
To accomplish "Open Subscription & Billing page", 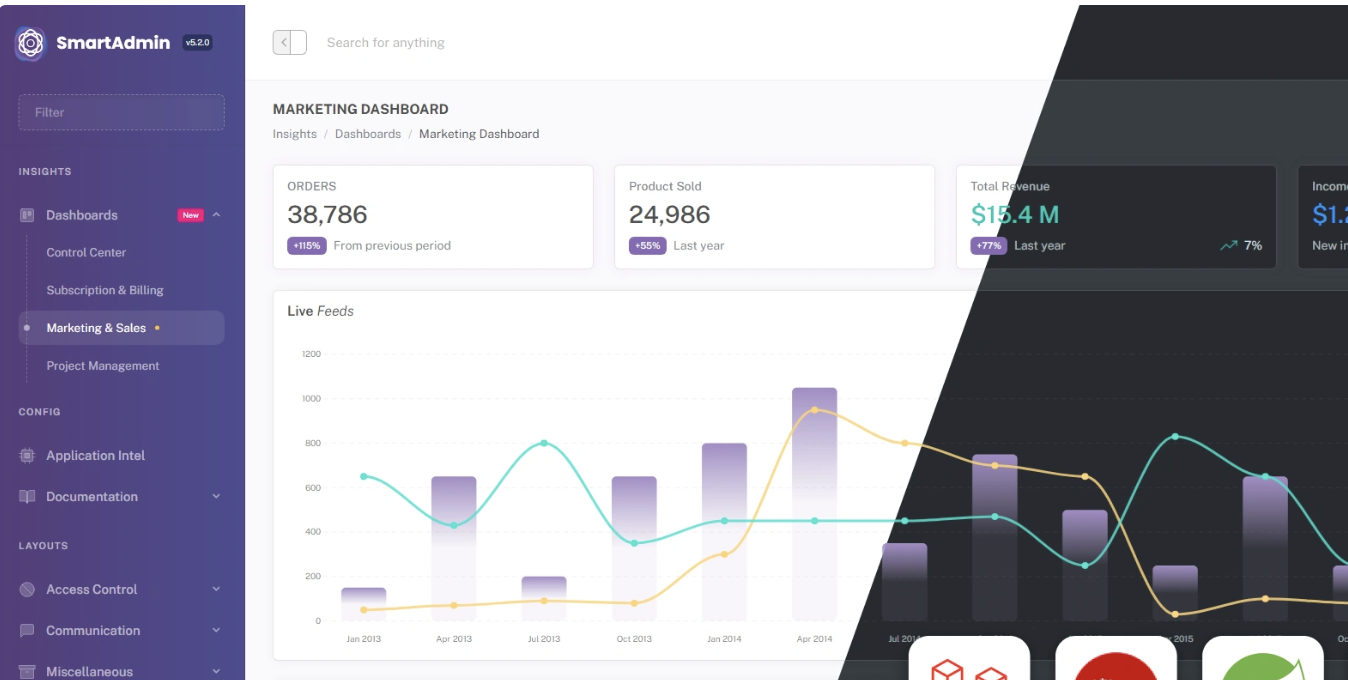I will pos(105,290).
